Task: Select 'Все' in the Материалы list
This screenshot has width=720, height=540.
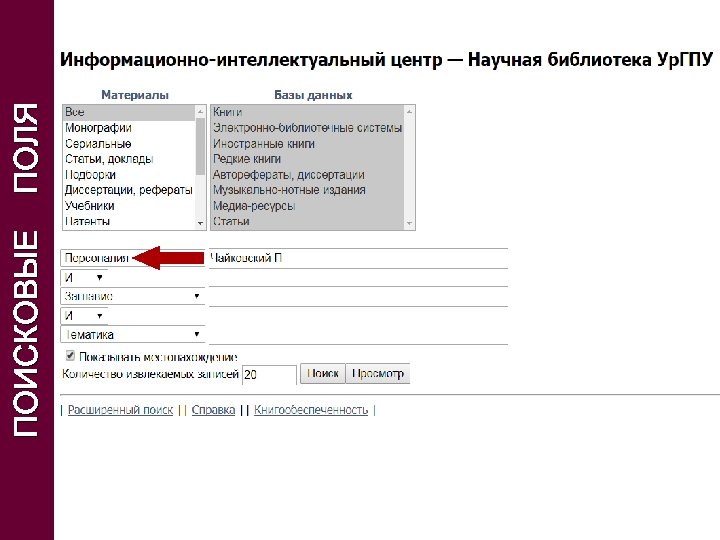Action: pyautogui.click(x=129, y=112)
